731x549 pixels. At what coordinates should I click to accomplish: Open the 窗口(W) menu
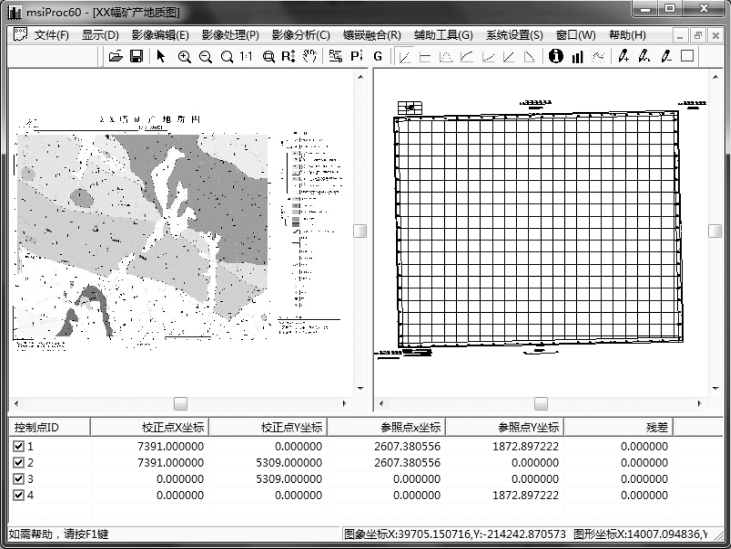click(x=576, y=35)
